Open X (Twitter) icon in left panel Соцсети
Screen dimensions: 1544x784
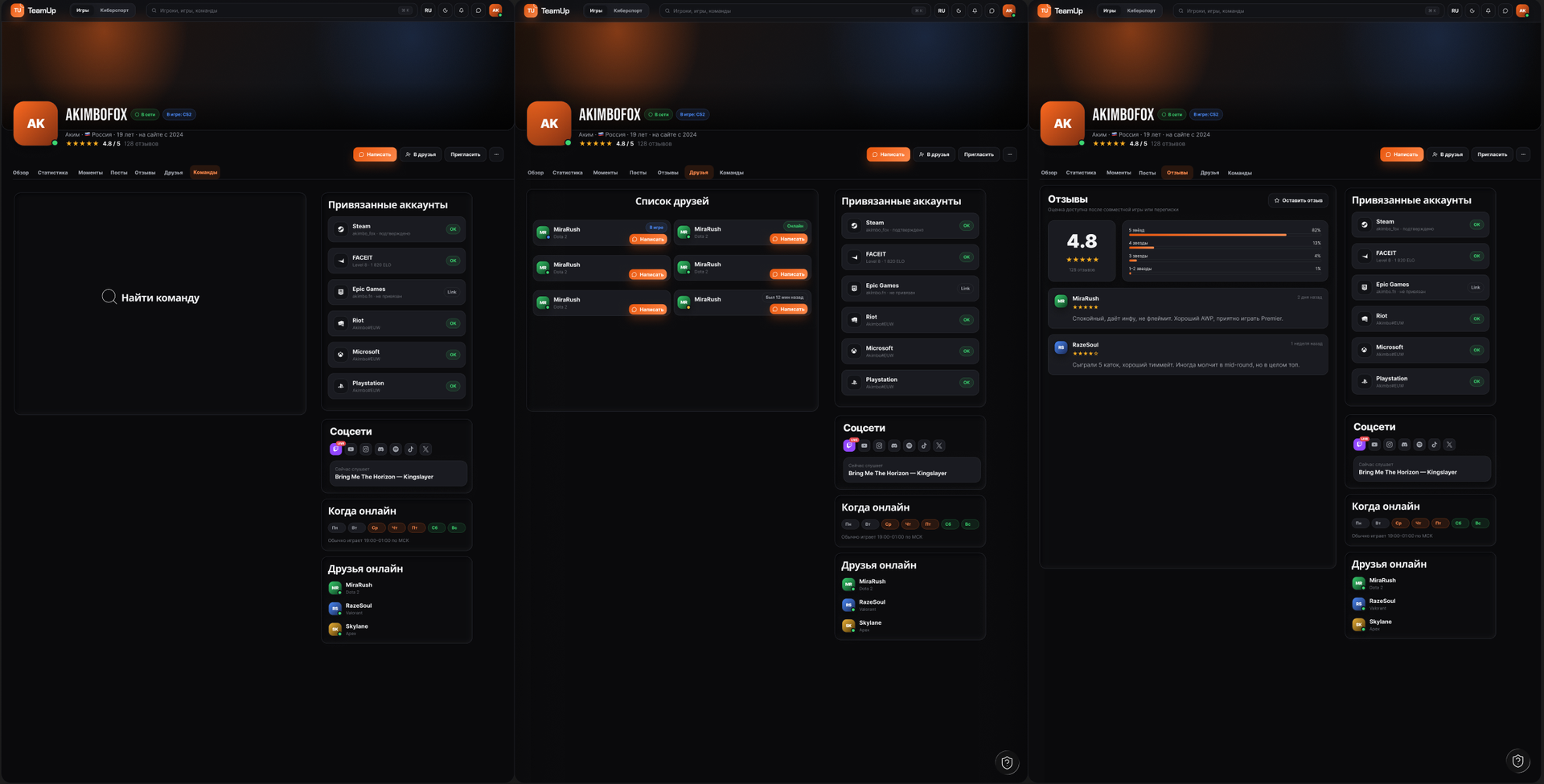coord(425,449)
